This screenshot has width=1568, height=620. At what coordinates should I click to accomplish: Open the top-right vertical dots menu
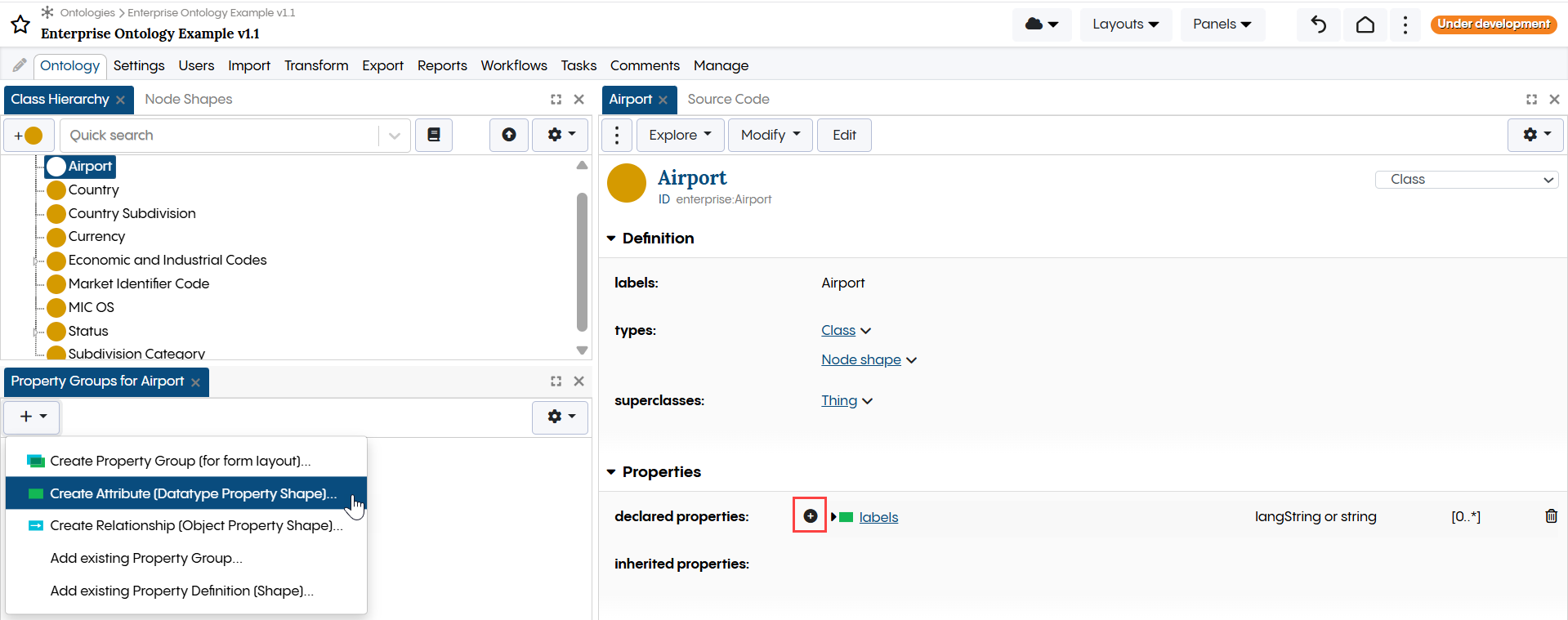(x=1405, y=25)
